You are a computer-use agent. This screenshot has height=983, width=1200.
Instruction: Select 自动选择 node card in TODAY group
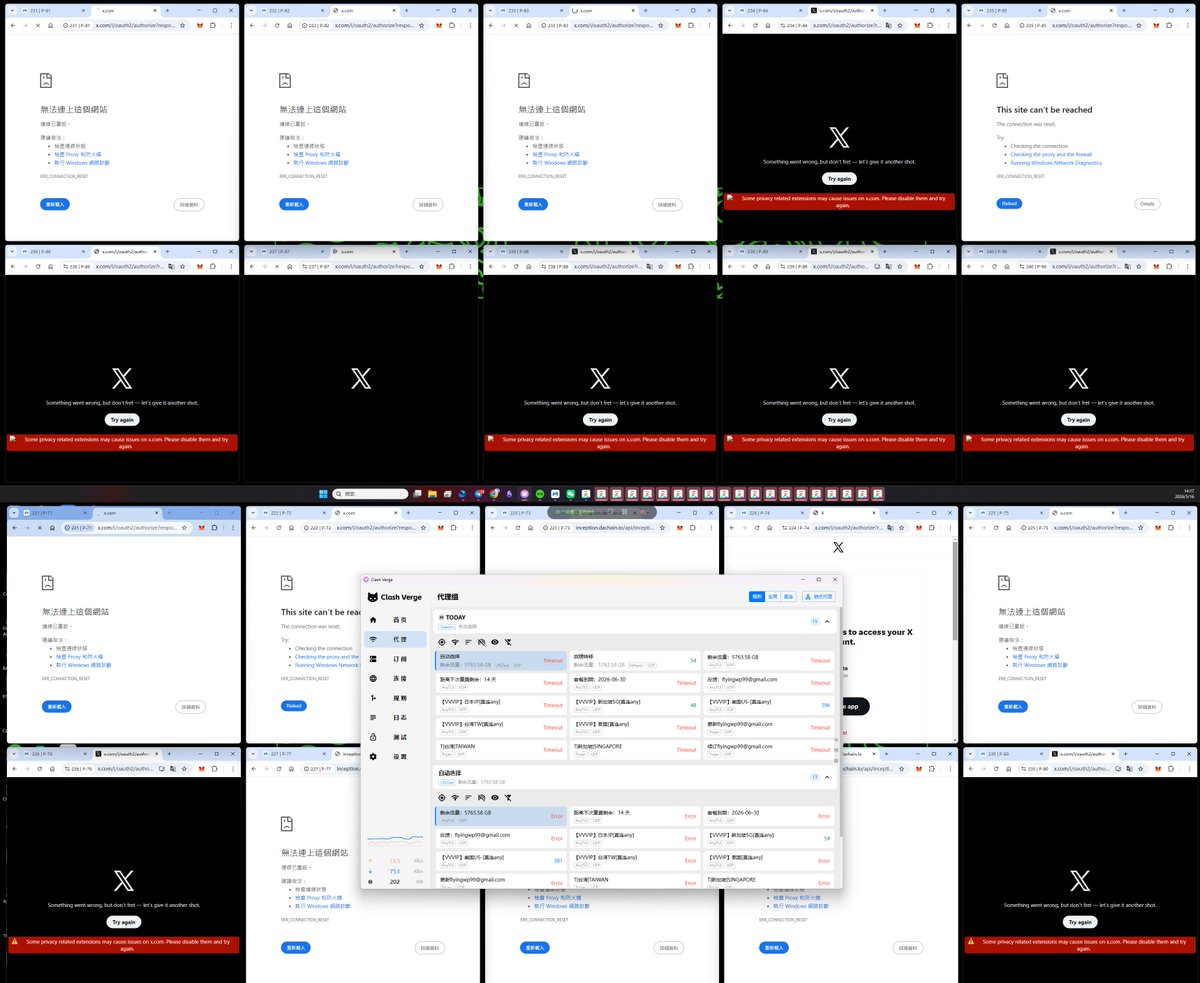coord(500,660)
